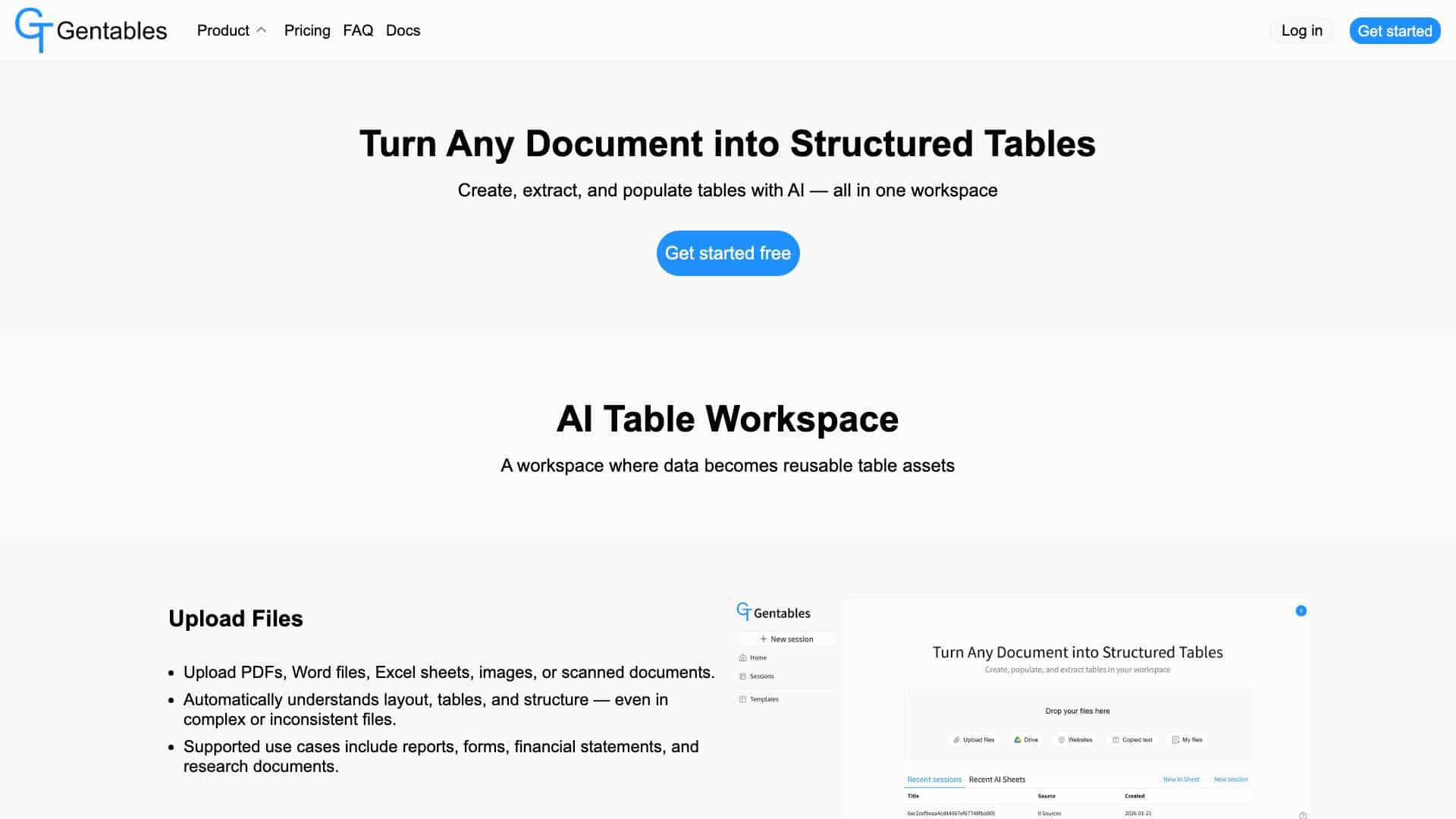Click the help question-mark icon in the preview
Screen dimensions: 1456x819
(1302, 815)
